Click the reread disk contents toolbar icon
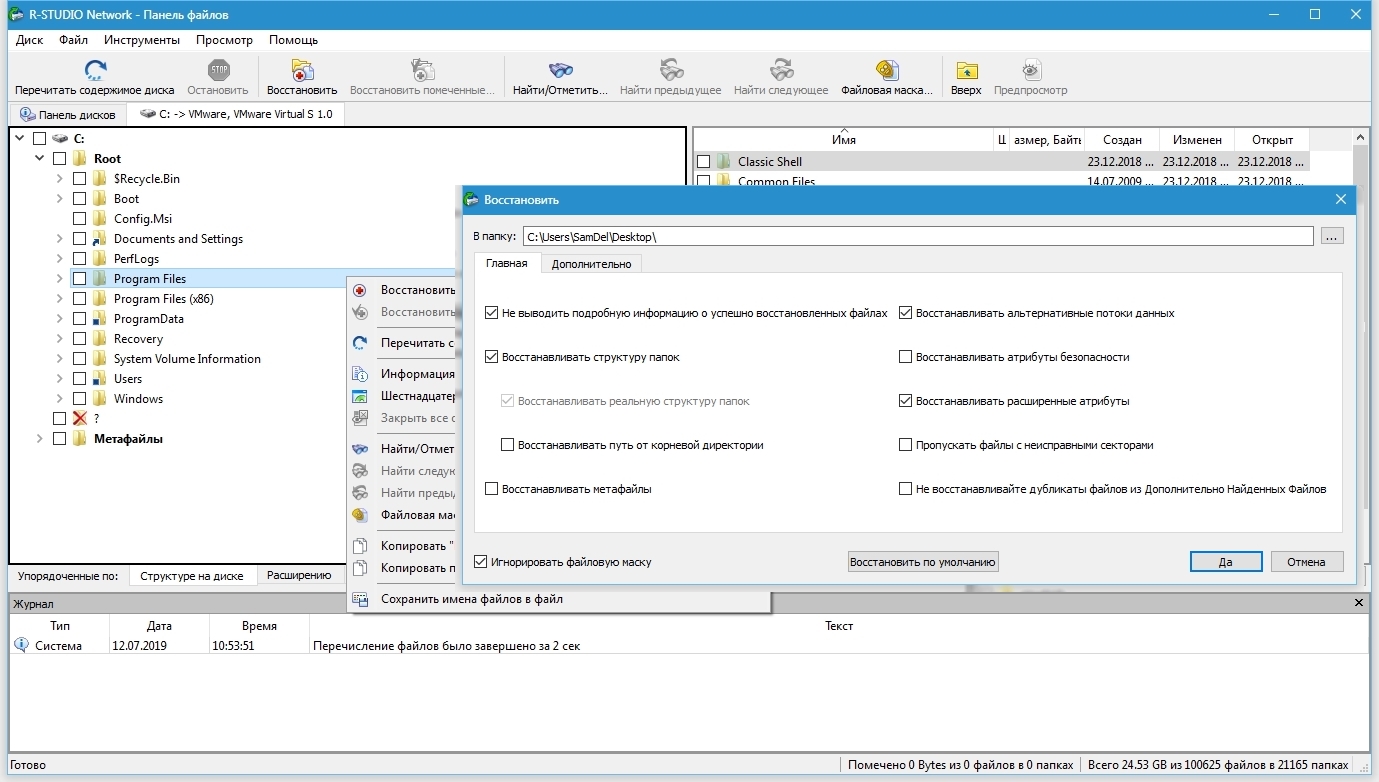The height and width of the screenshot is (782, 1379). 95,70
